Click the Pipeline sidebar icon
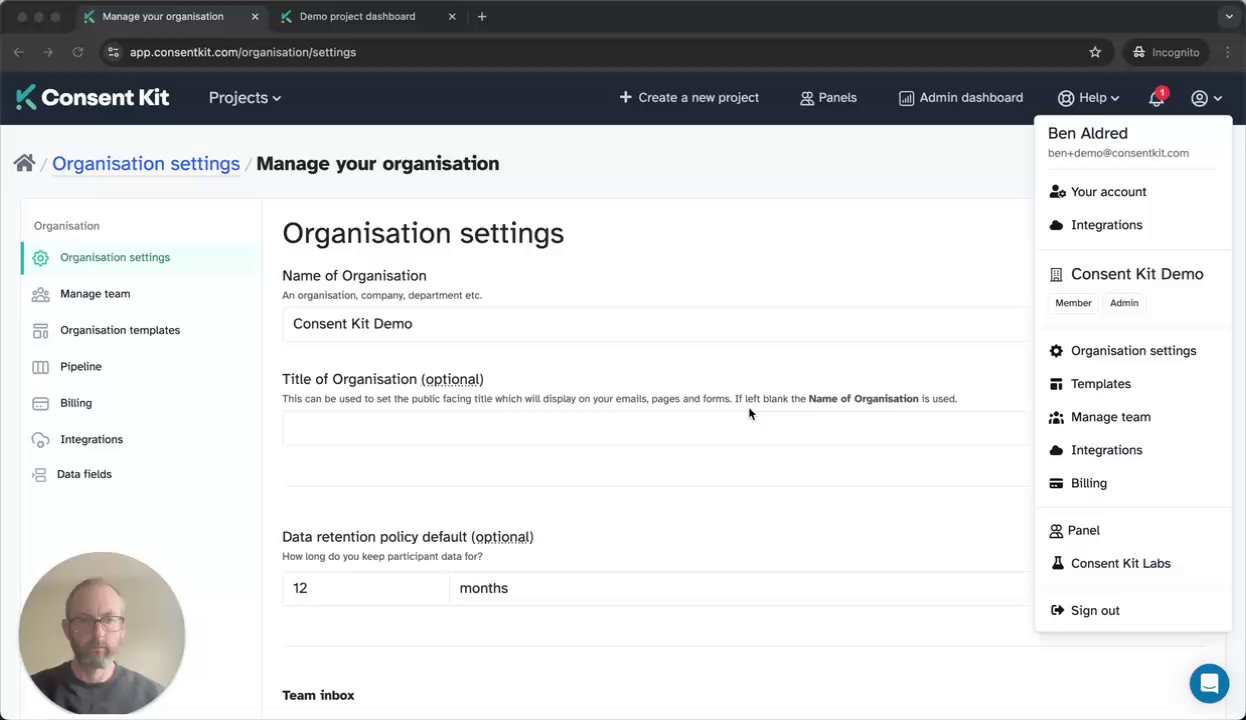Viewport: 1246px width, 720px height. point(40,367)
